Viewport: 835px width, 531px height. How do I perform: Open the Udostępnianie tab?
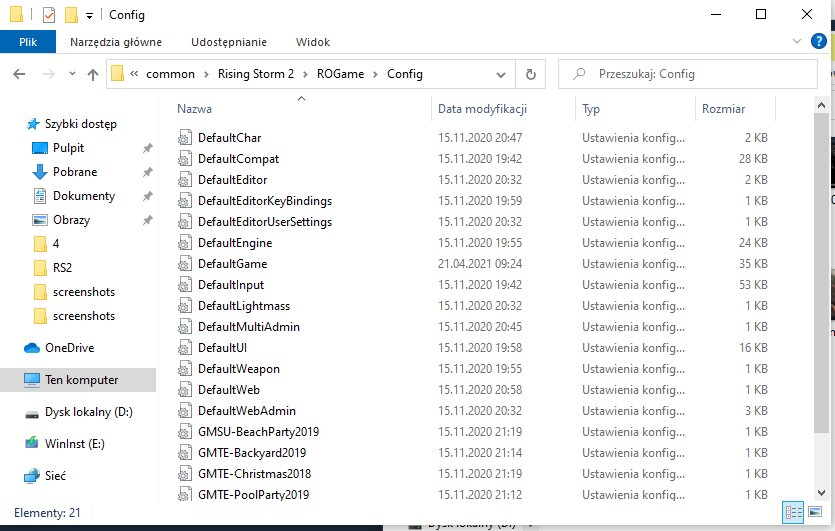229,42
